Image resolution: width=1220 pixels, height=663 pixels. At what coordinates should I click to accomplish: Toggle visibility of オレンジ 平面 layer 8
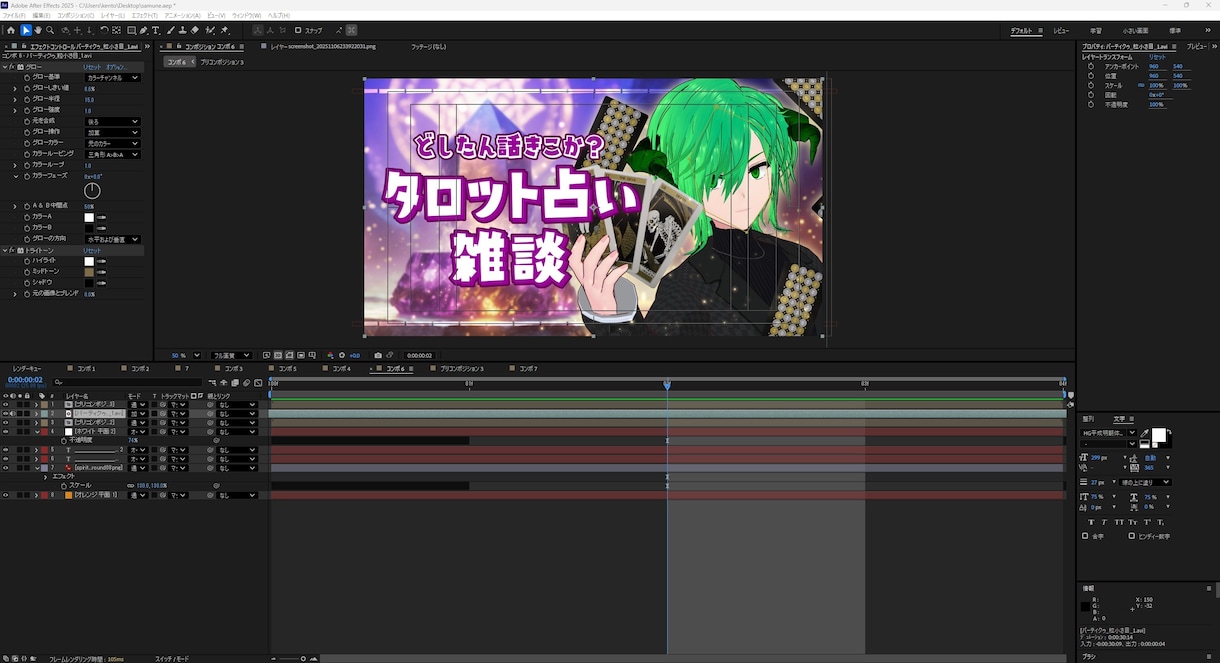(6, 495)
